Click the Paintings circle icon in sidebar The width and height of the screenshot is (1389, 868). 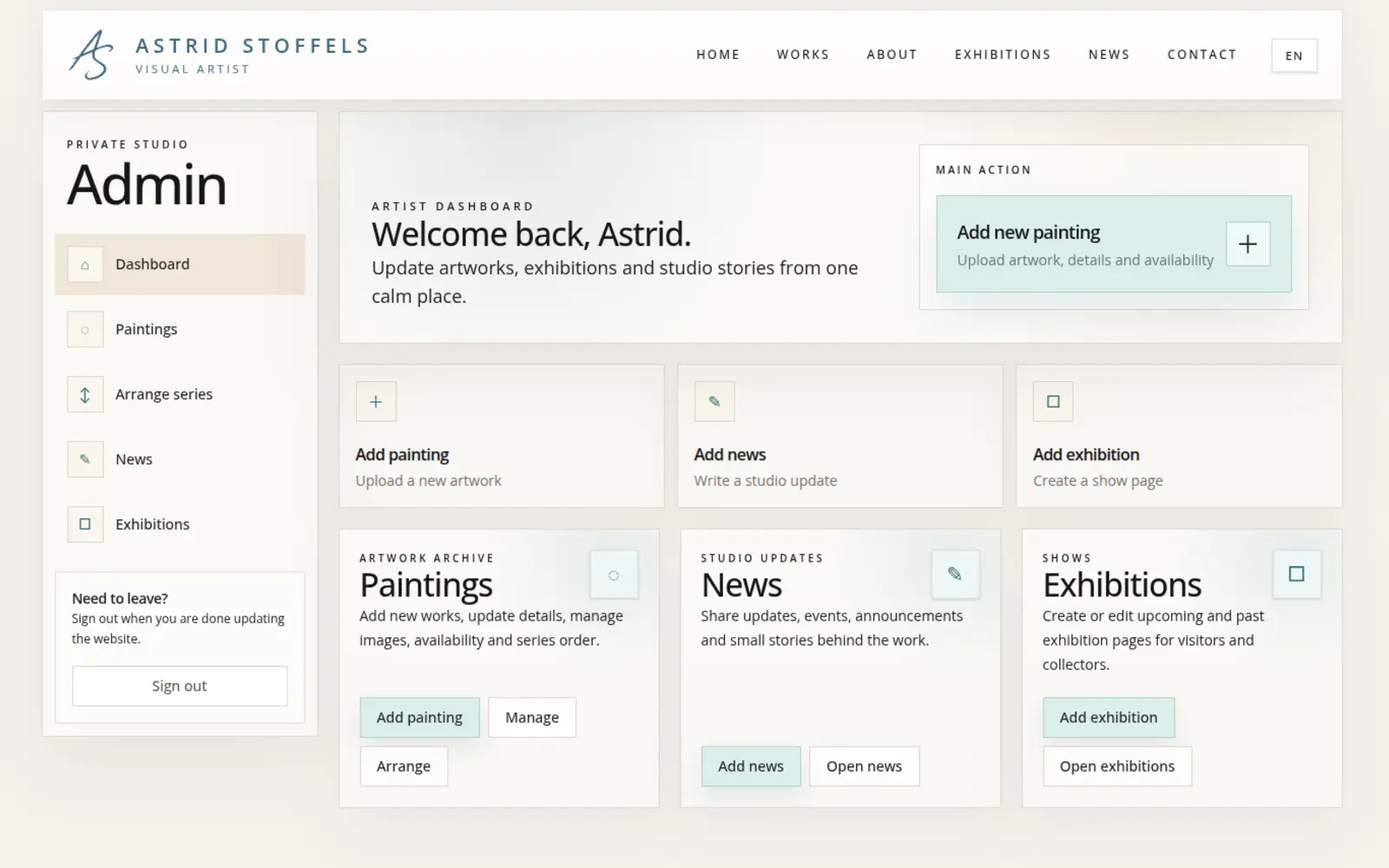click(x=85, y=330)
